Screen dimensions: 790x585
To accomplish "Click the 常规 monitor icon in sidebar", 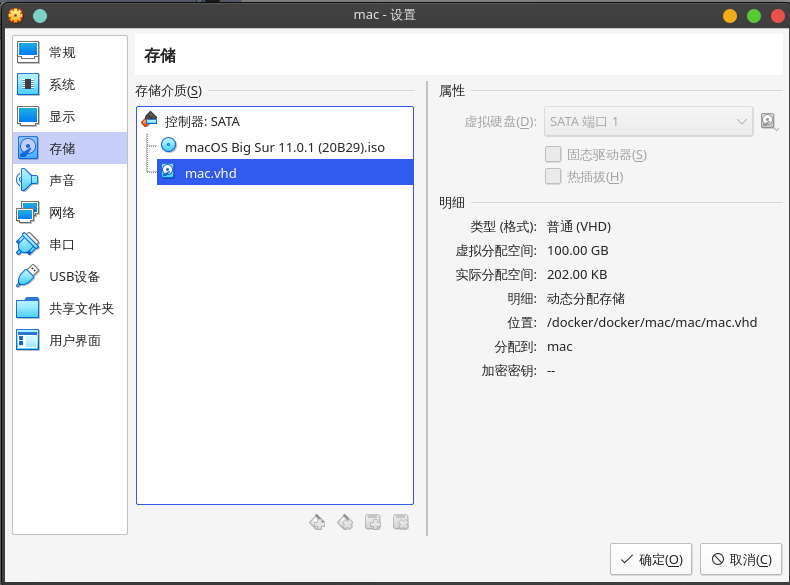I will [28, 52].
